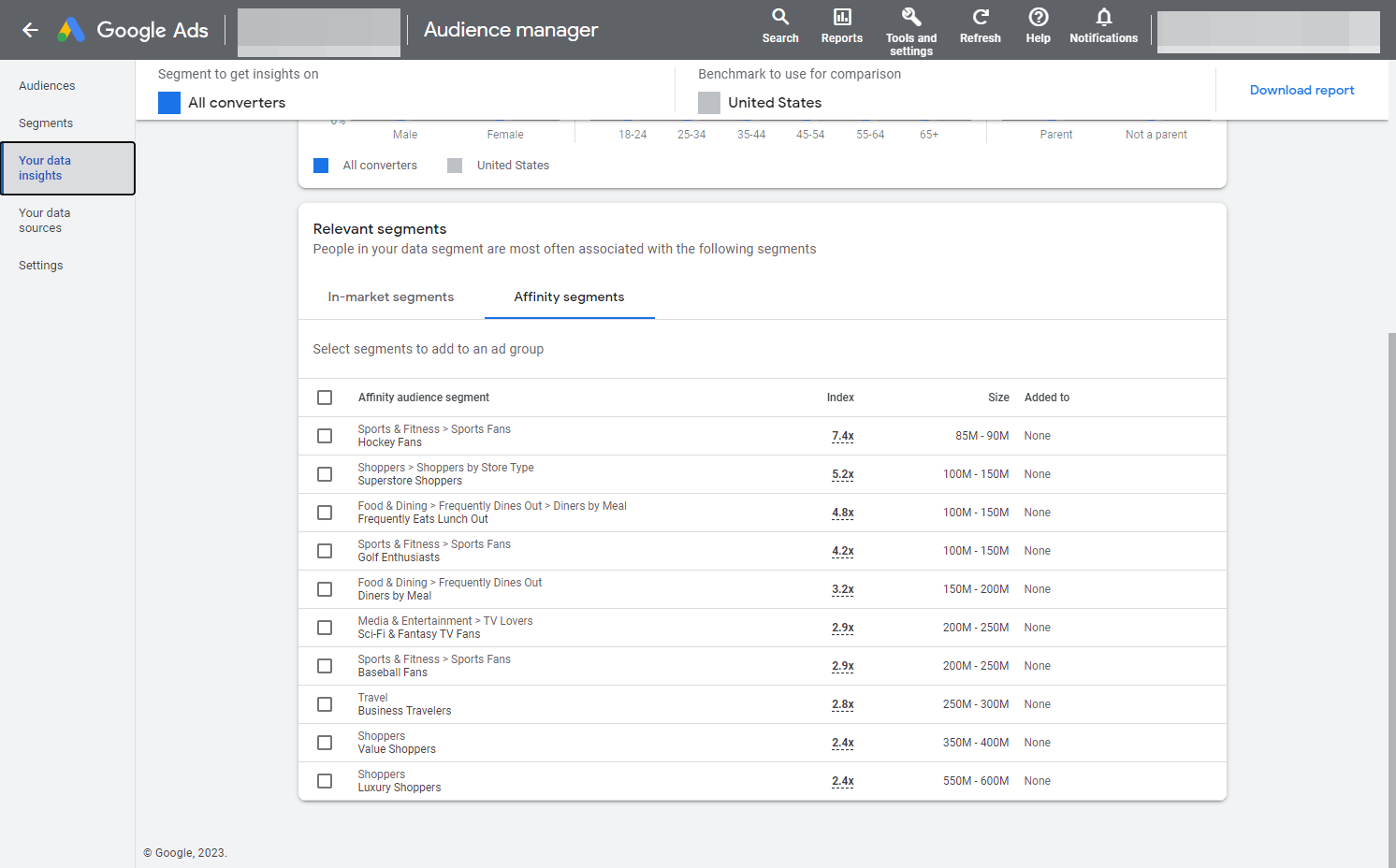Open the 4.8x index value
The height and width of the screenshot is (868, 1396).
coord(843,513)
